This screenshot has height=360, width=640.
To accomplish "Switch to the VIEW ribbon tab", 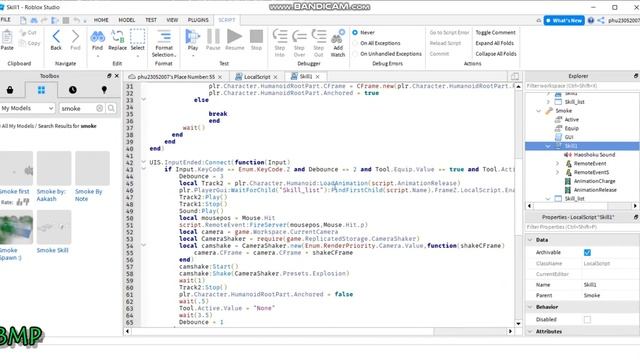I will (x=172, y=20).
